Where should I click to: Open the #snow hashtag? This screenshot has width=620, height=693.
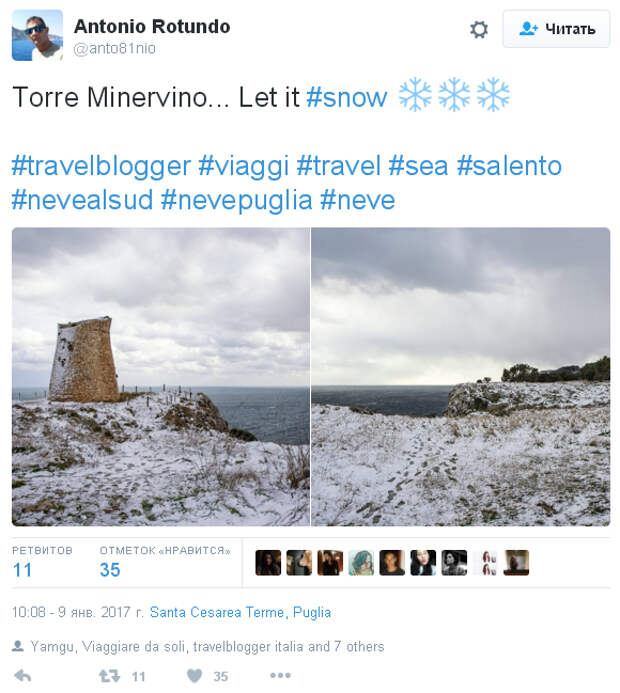[347, 97]
